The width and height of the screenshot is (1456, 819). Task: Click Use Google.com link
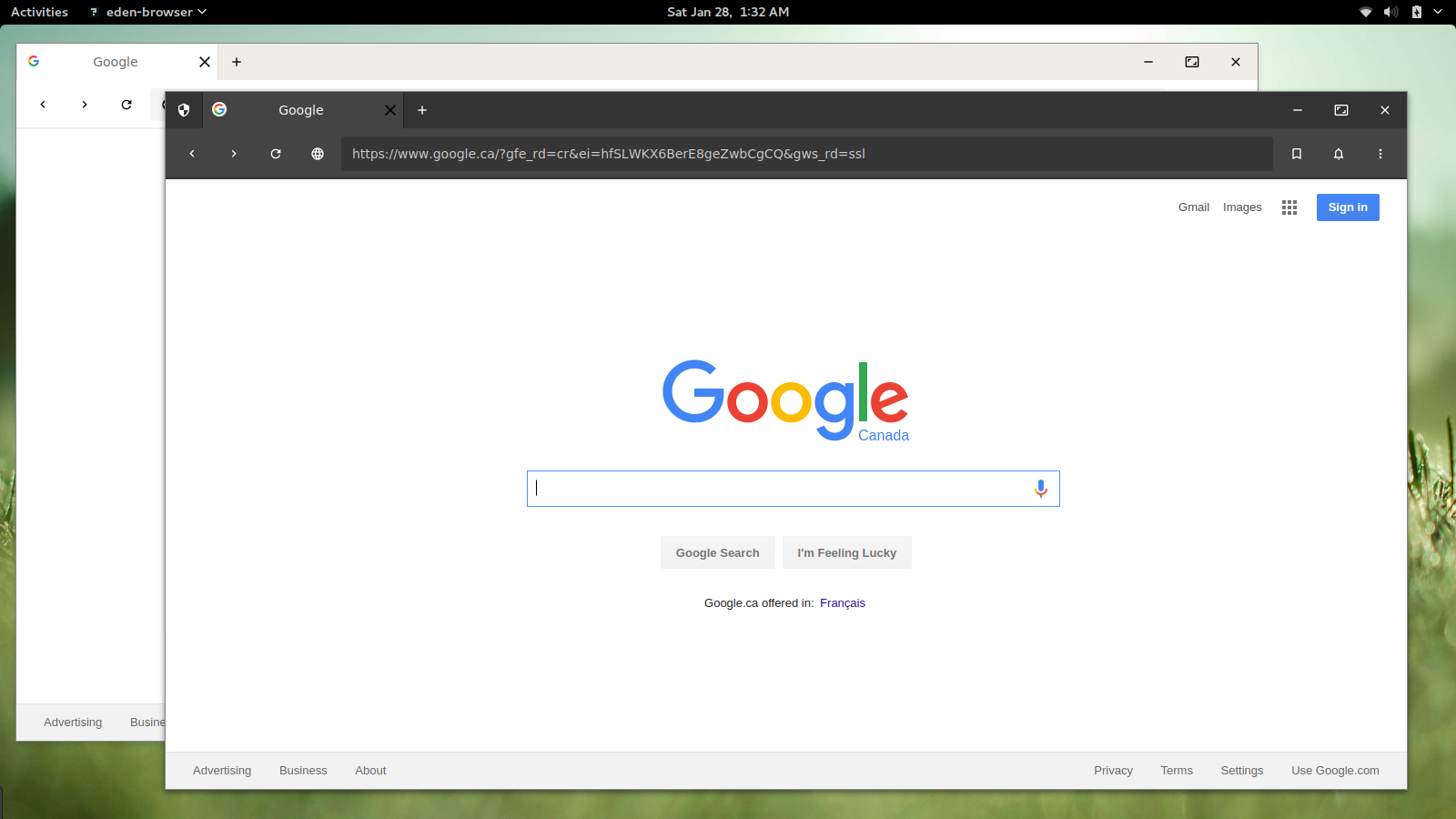point(1335,771)
